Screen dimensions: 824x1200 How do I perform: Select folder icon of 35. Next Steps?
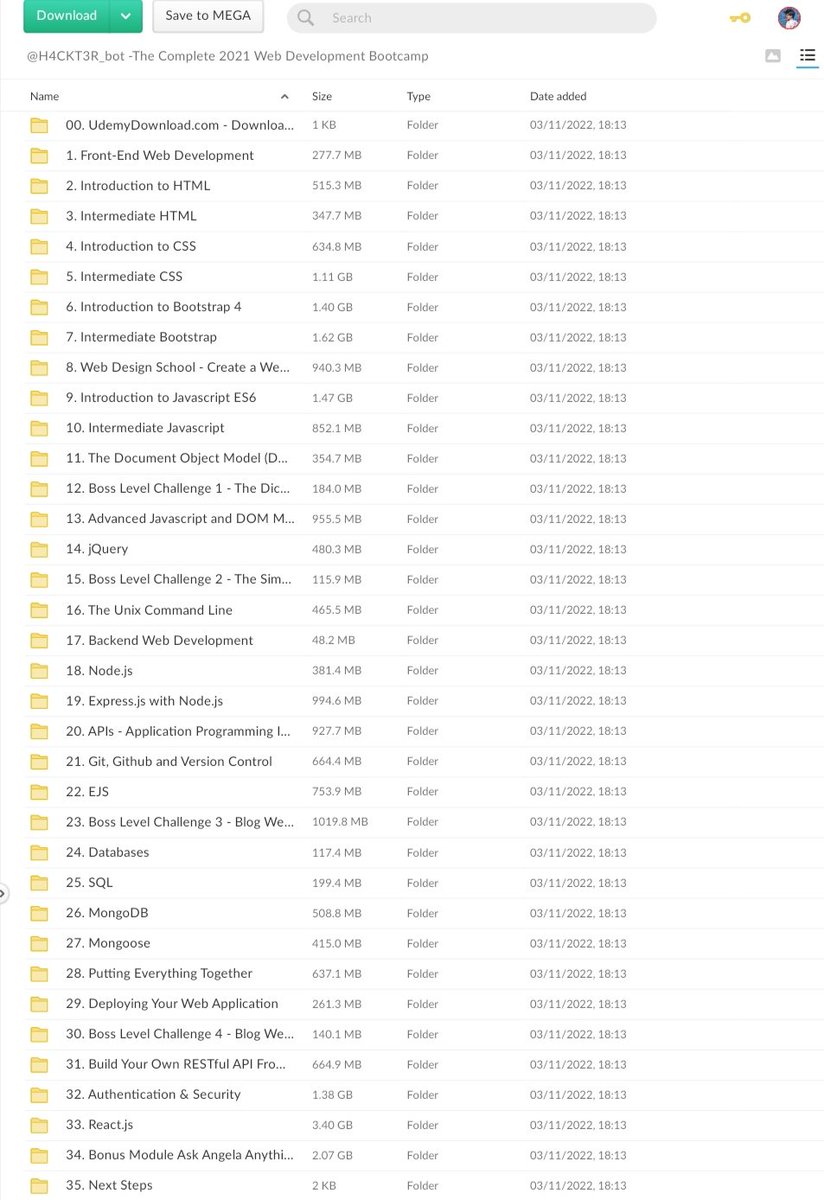pyautogui.click(x=39, y=1185)
